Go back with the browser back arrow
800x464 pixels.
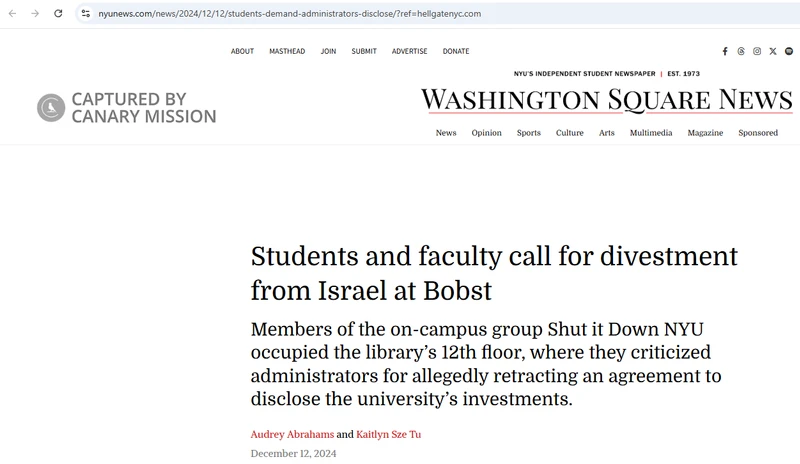click(12, 14)
